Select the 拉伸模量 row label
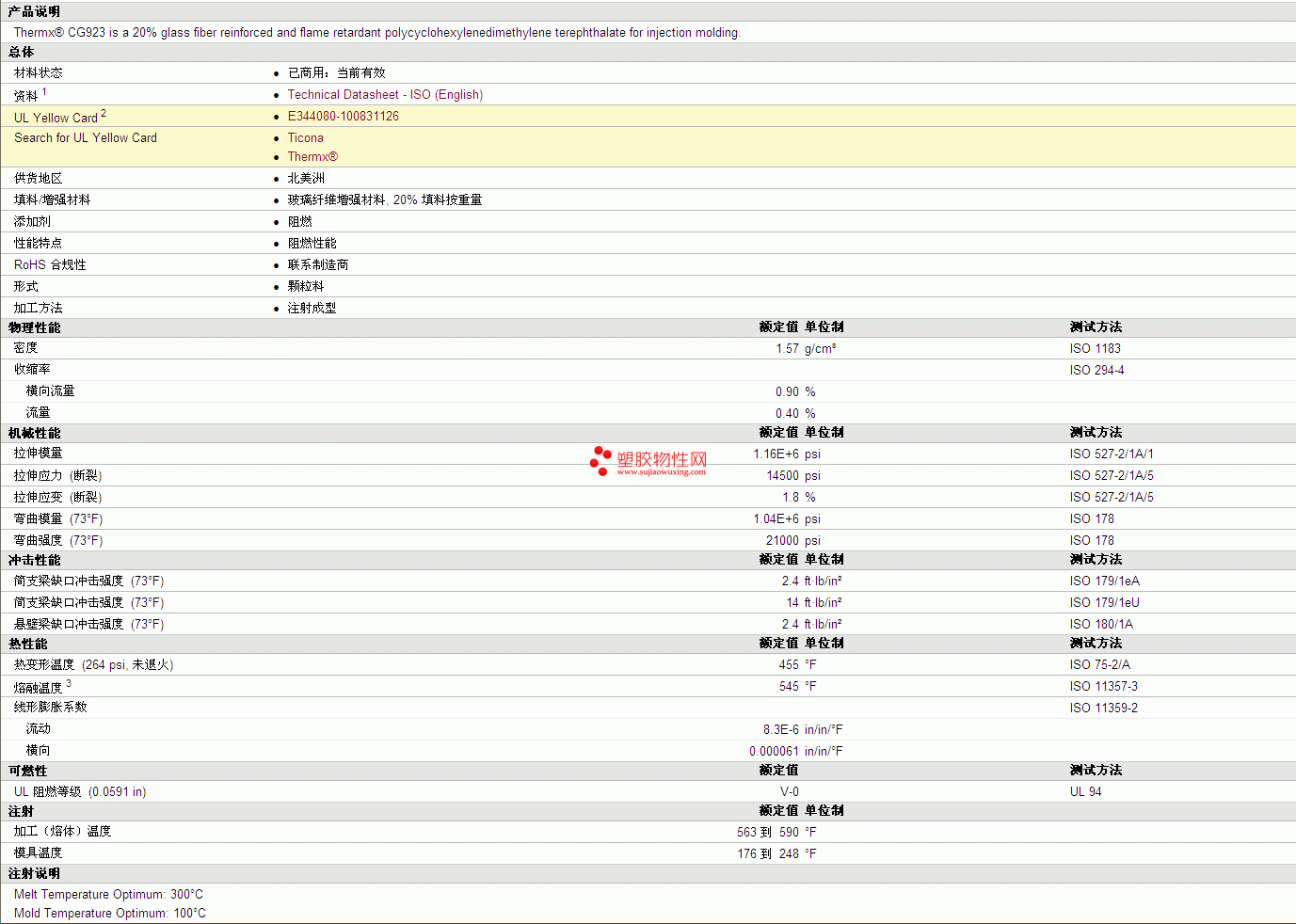This screenshot has height=924, width=1296. [39, 454]
